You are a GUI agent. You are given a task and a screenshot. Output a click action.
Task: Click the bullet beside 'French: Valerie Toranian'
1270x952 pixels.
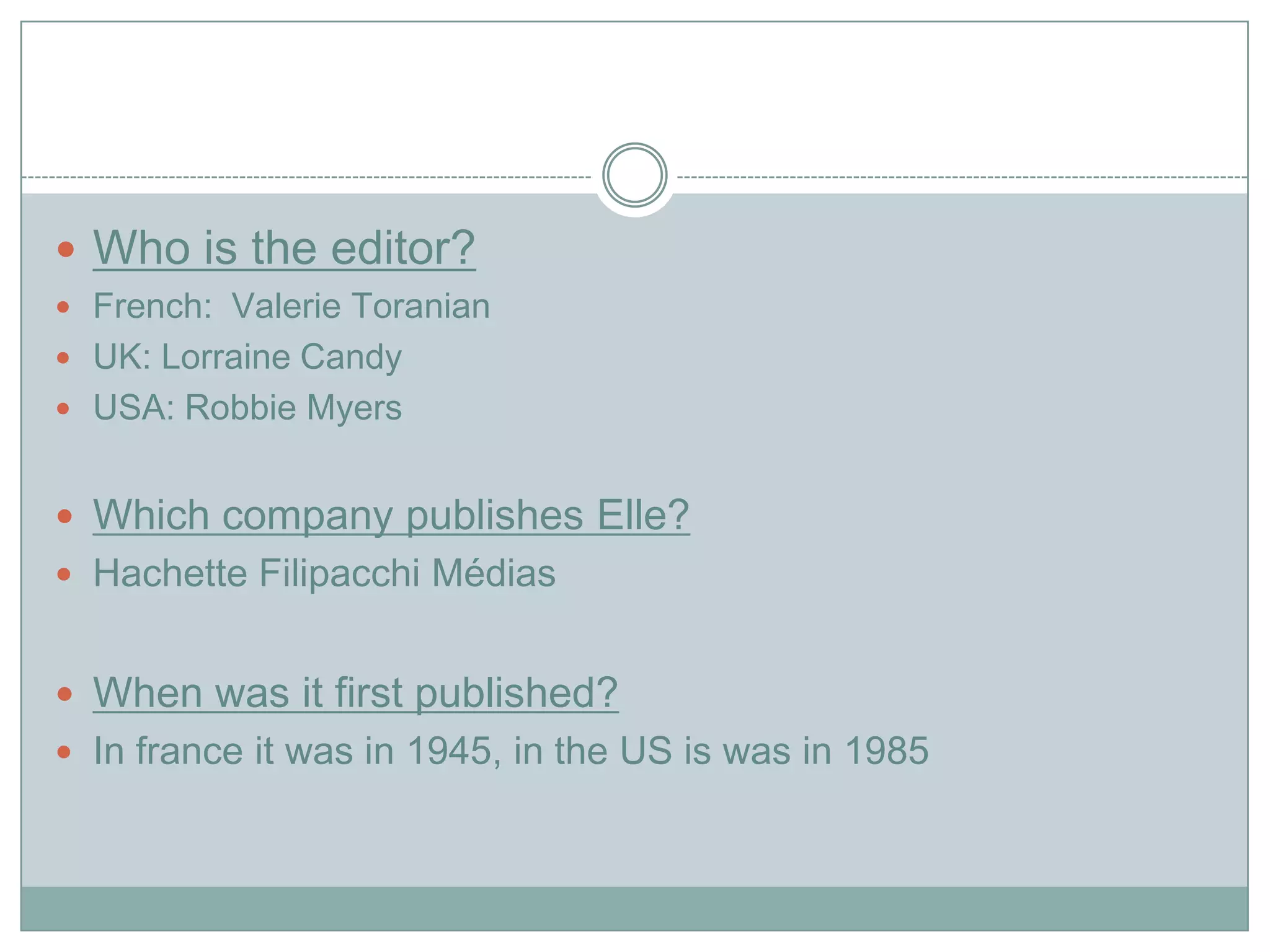(x=63, y=307)
